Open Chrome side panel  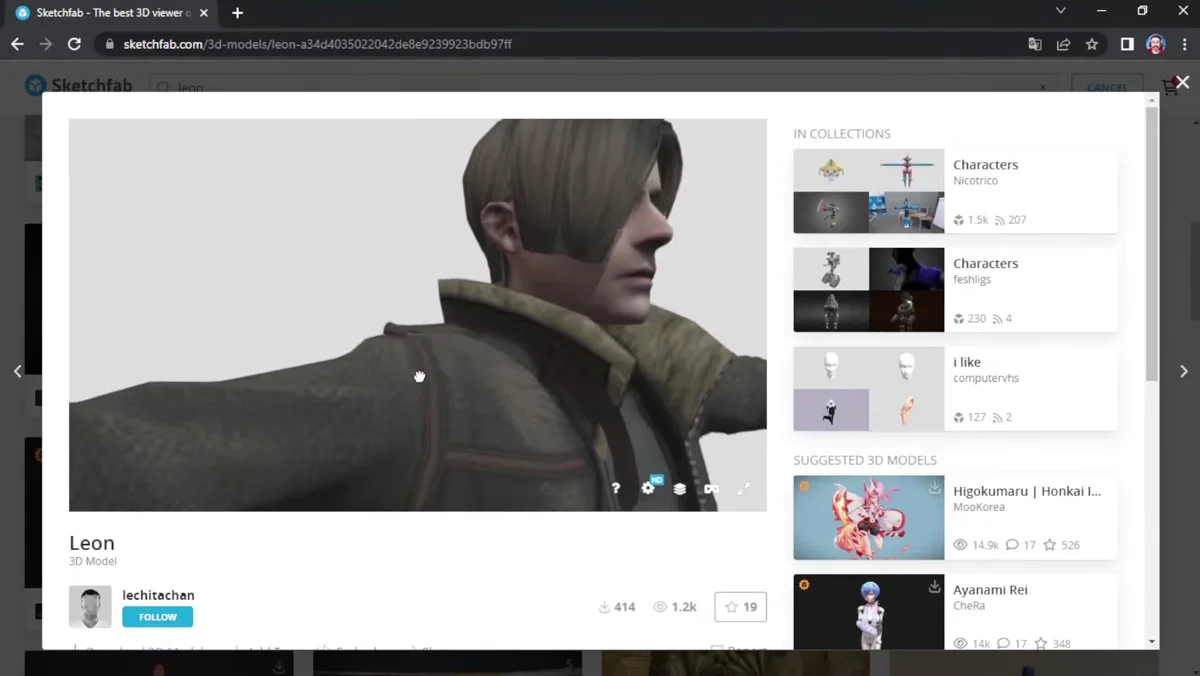tap(1127, 44)
